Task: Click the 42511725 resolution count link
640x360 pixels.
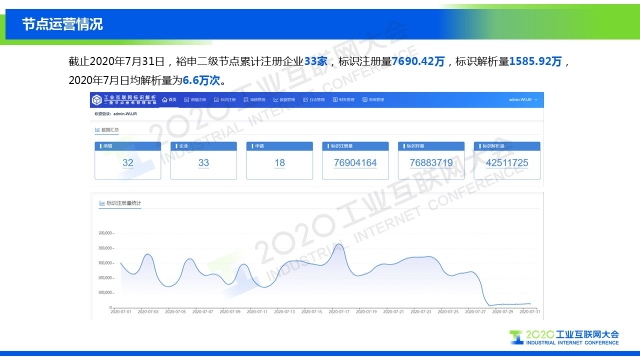Action: coord(507,163)
